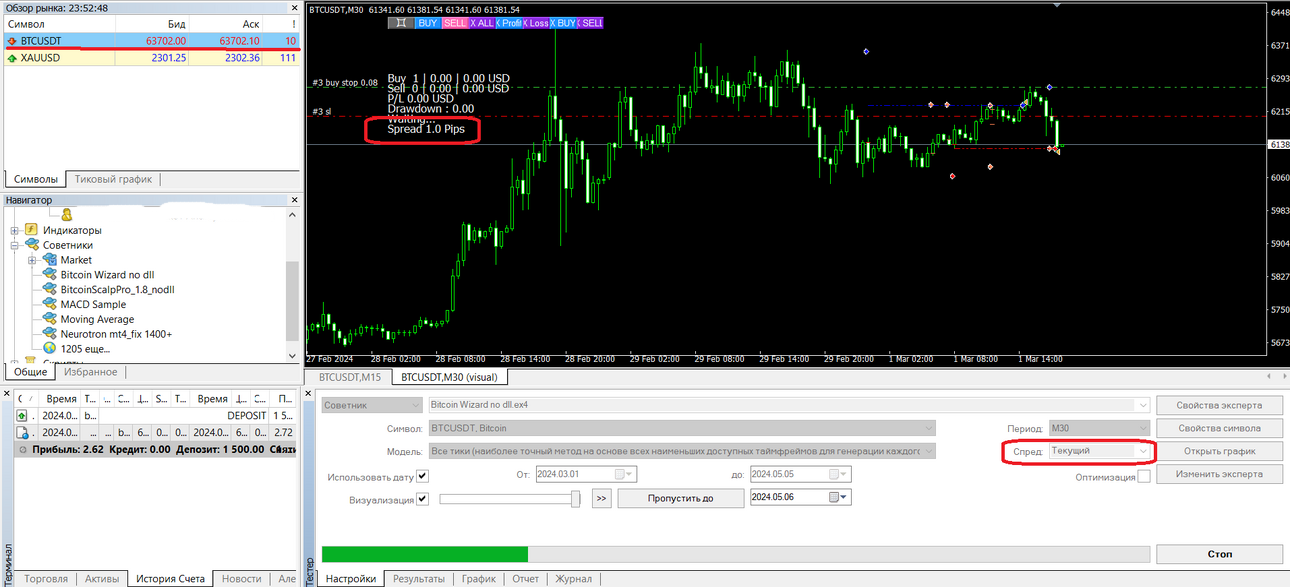The width and height of the screenshot is (1290, 587).
Task: Open the График tab in tester
Action: pos(478,578)
